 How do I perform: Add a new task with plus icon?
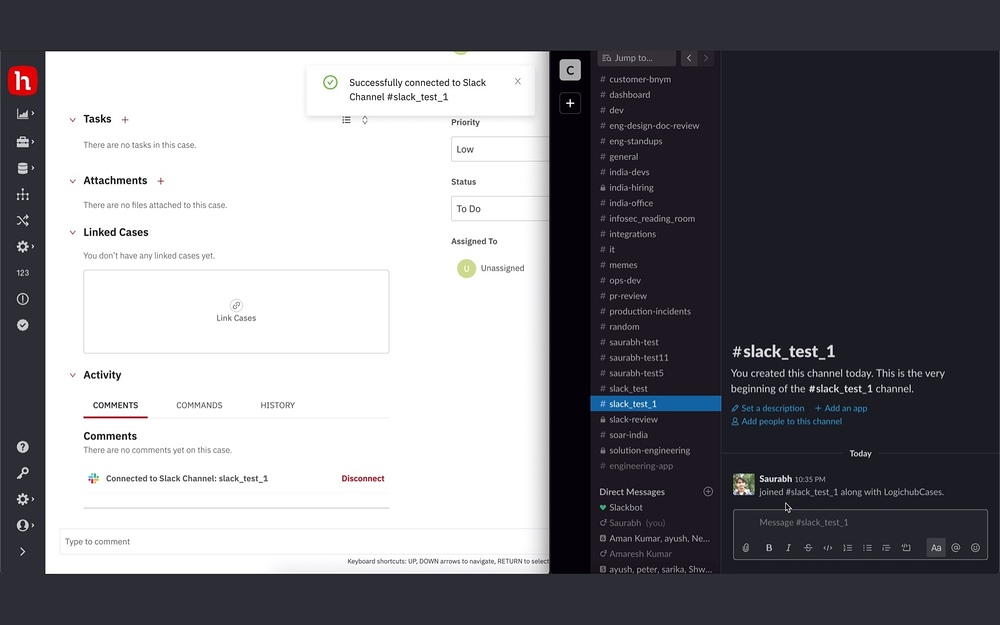click(x=125, y=120)
